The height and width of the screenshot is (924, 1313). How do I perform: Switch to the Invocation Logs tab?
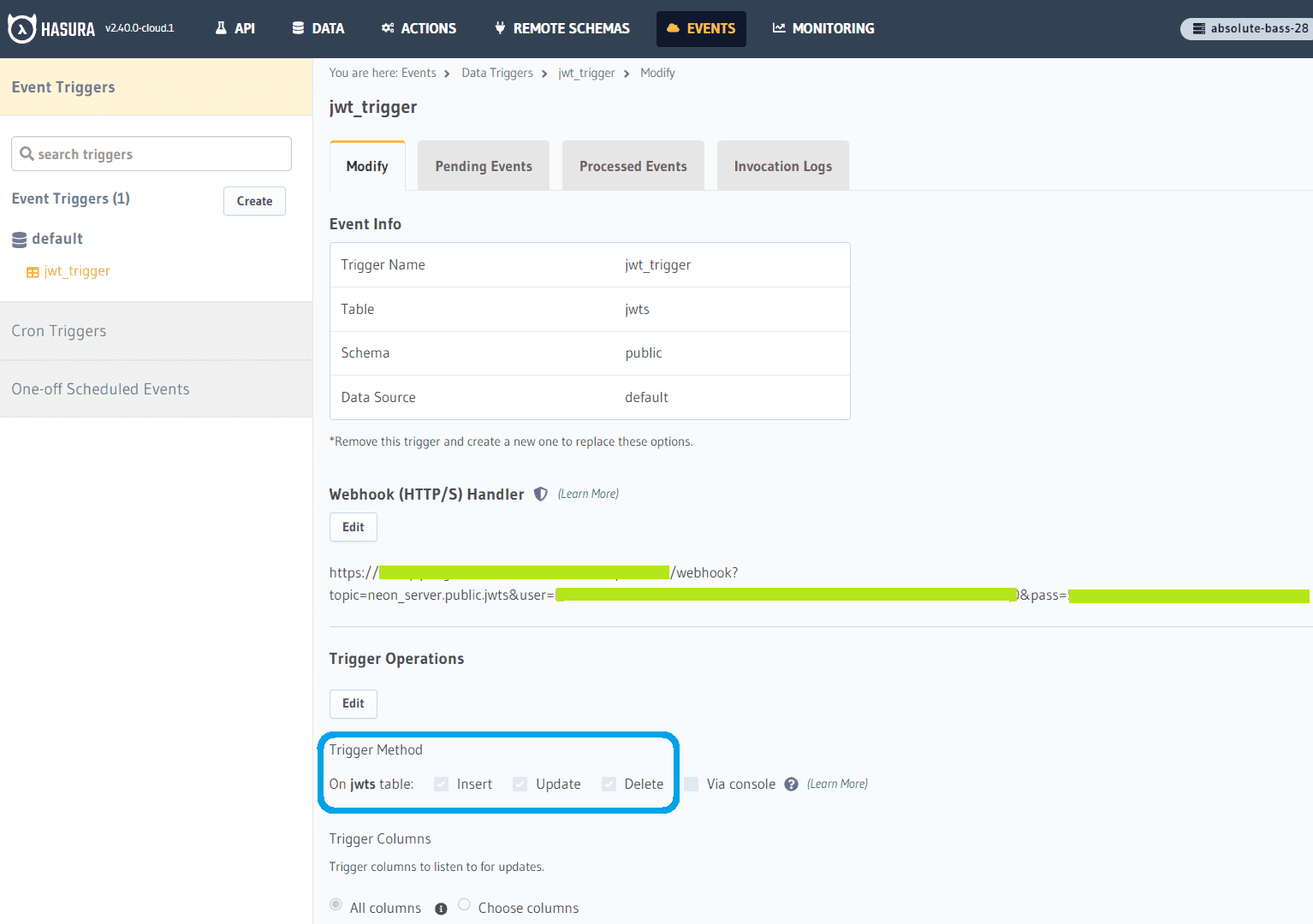click(x=783, y=166)
